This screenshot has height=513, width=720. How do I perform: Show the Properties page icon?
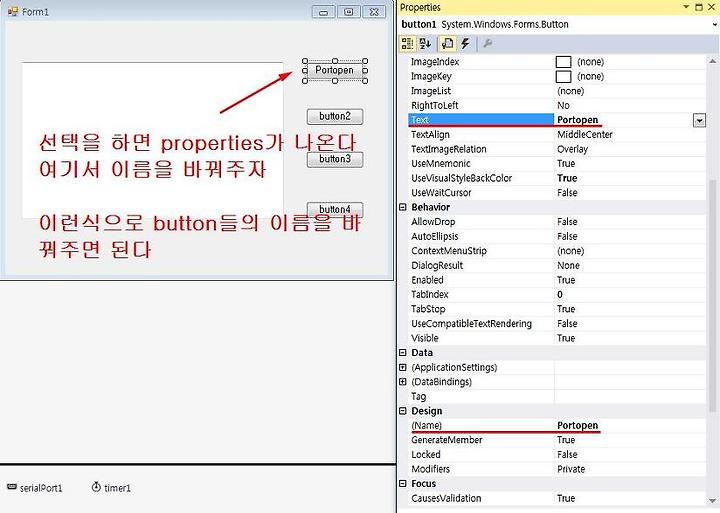(447, 44)
